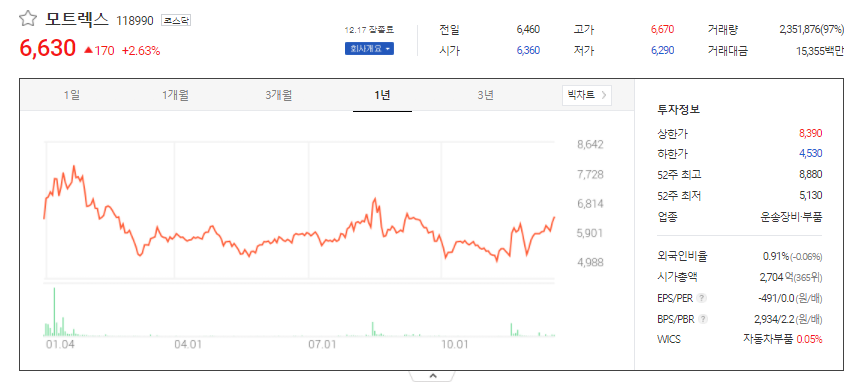This screenshot has height=388, width=858.
Task: Click the 8,642 price axis label
Action: pyautogui.click(x=590, y=145)
